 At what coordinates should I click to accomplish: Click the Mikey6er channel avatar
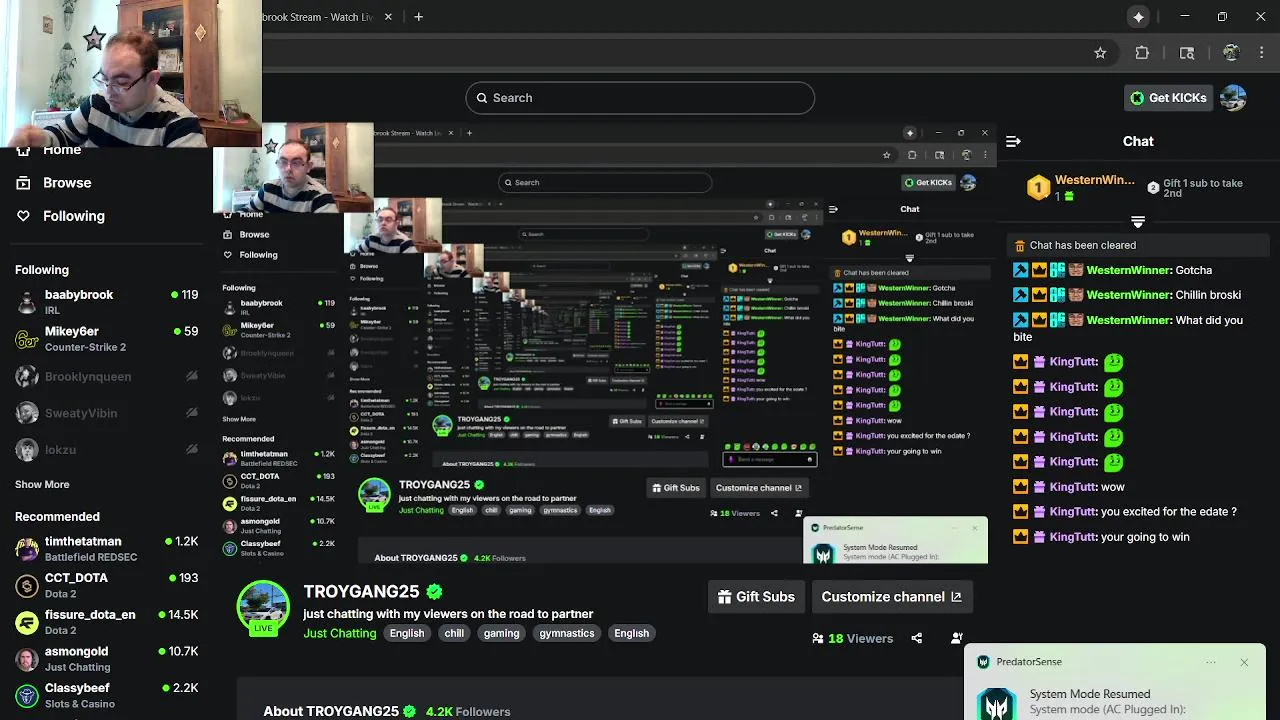[27, 339]
